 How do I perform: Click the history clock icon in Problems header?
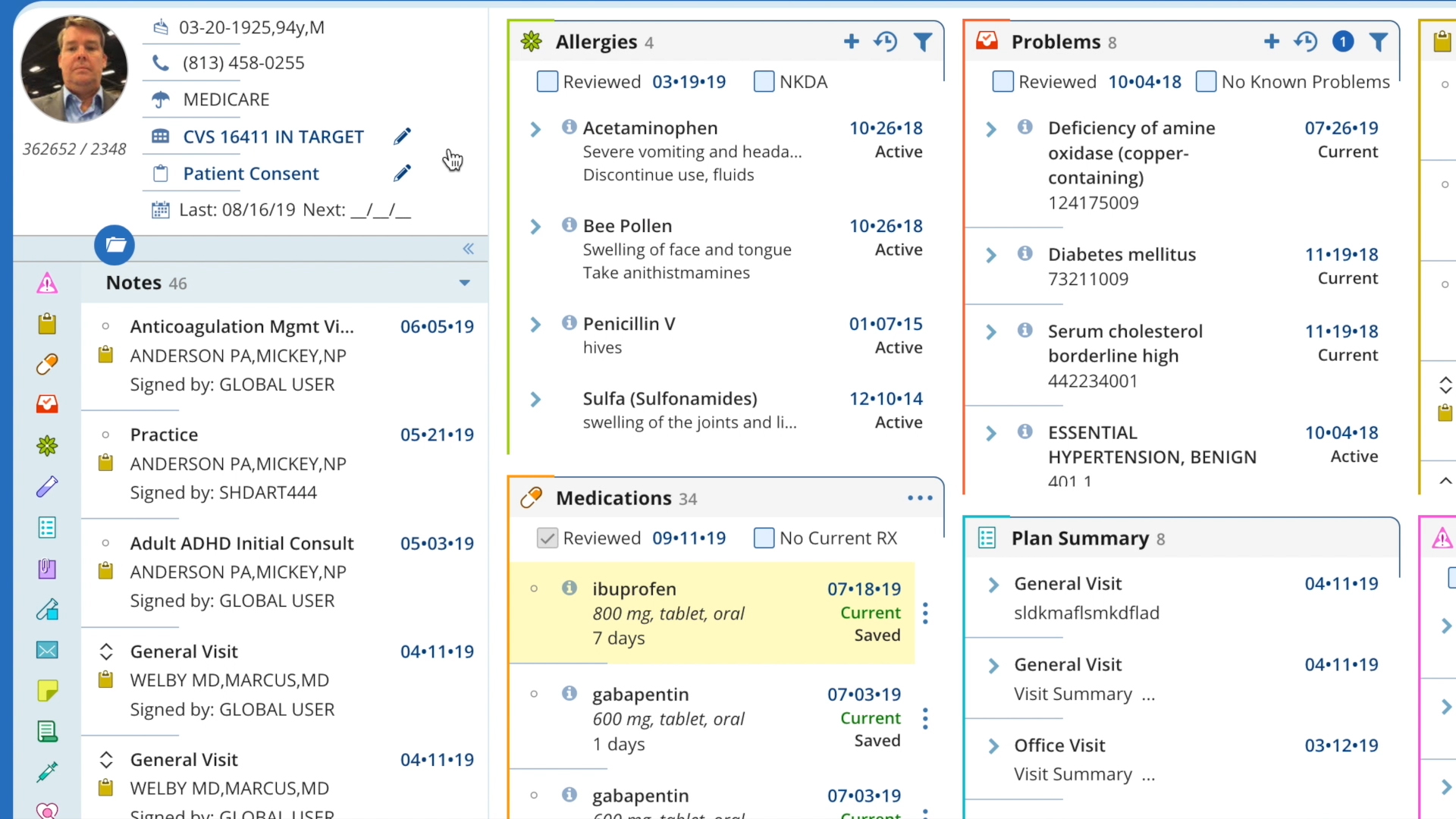1306,42
